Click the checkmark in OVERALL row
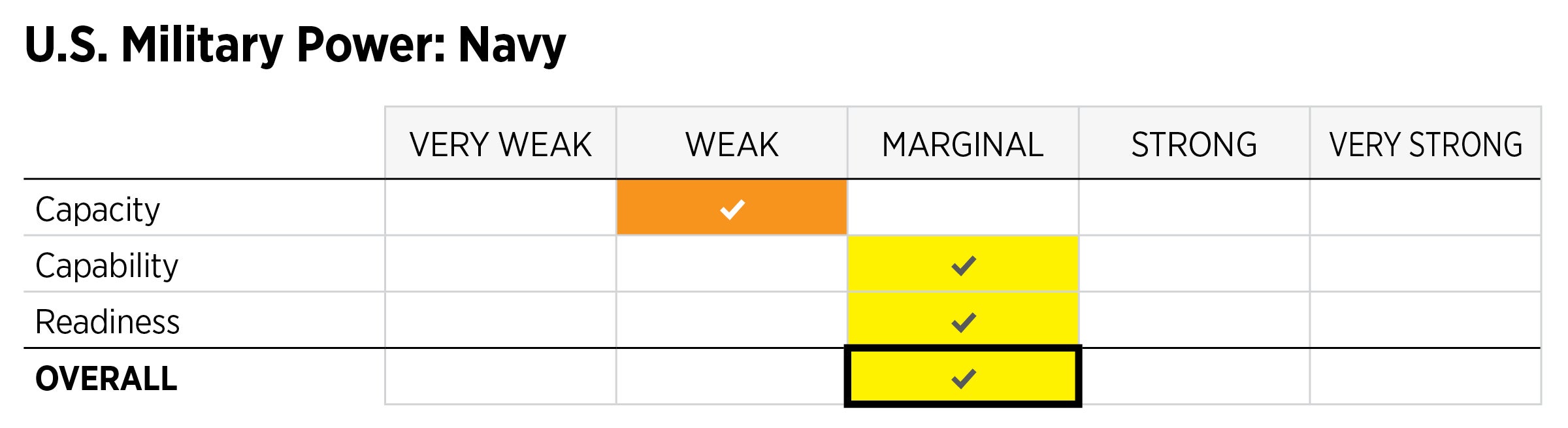 click(x=963, y=378)
